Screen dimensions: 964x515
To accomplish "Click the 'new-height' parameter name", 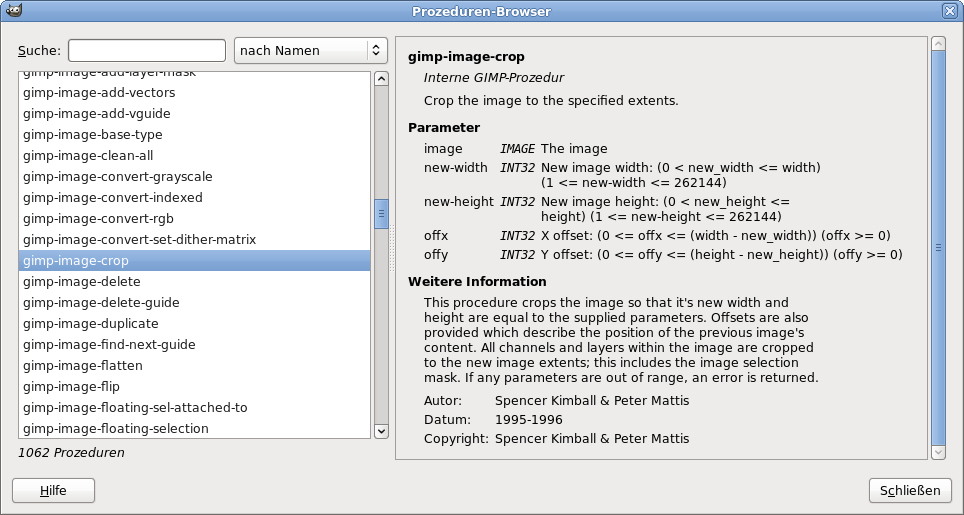I will tap(459, 202).
